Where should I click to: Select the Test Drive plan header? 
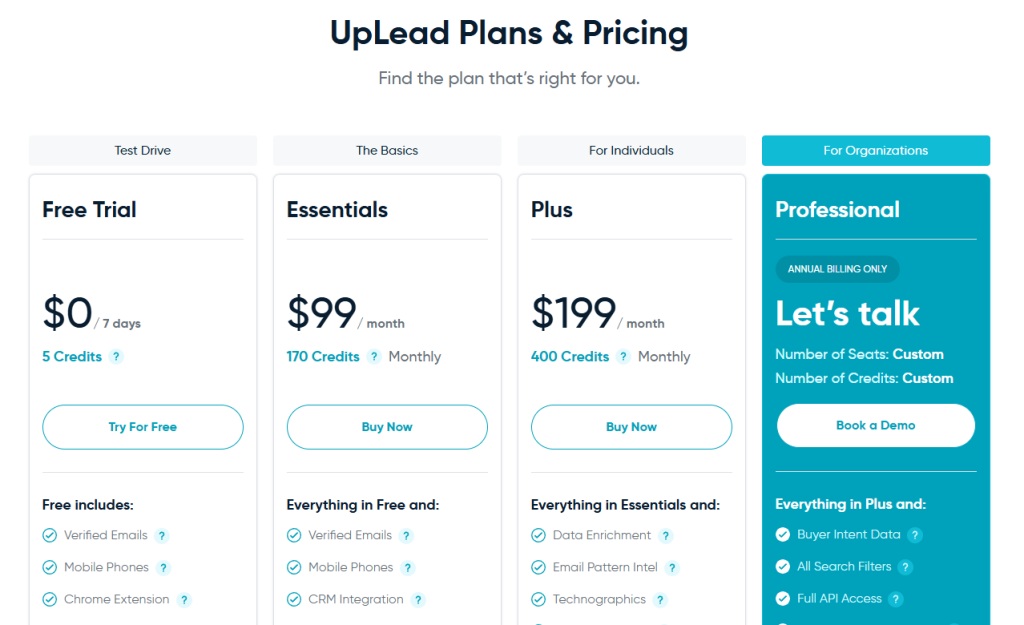pyautogui.click(x=143, y=151)
